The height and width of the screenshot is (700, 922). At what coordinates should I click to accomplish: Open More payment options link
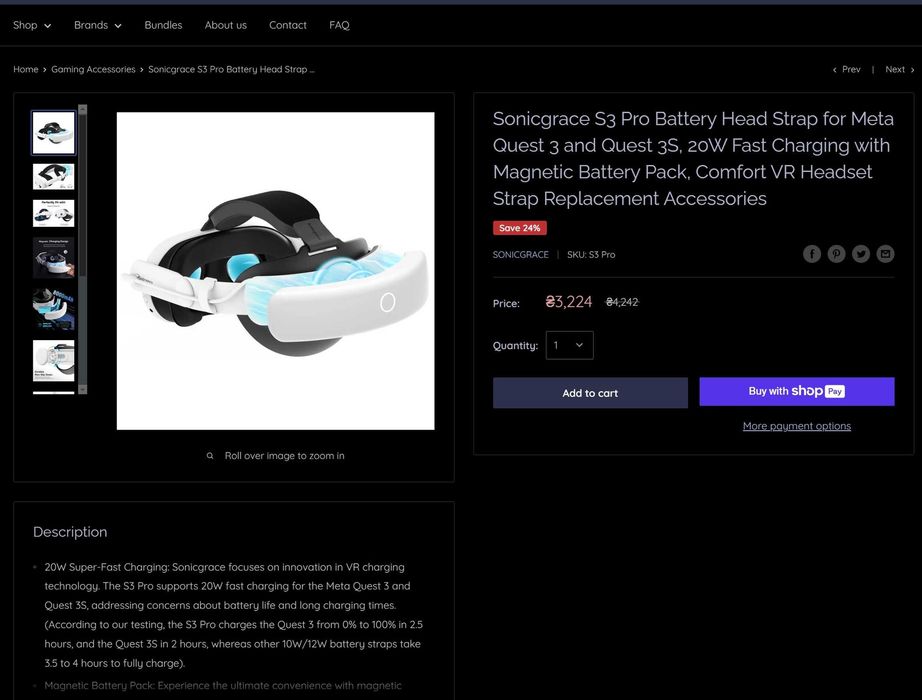point(796,426)
